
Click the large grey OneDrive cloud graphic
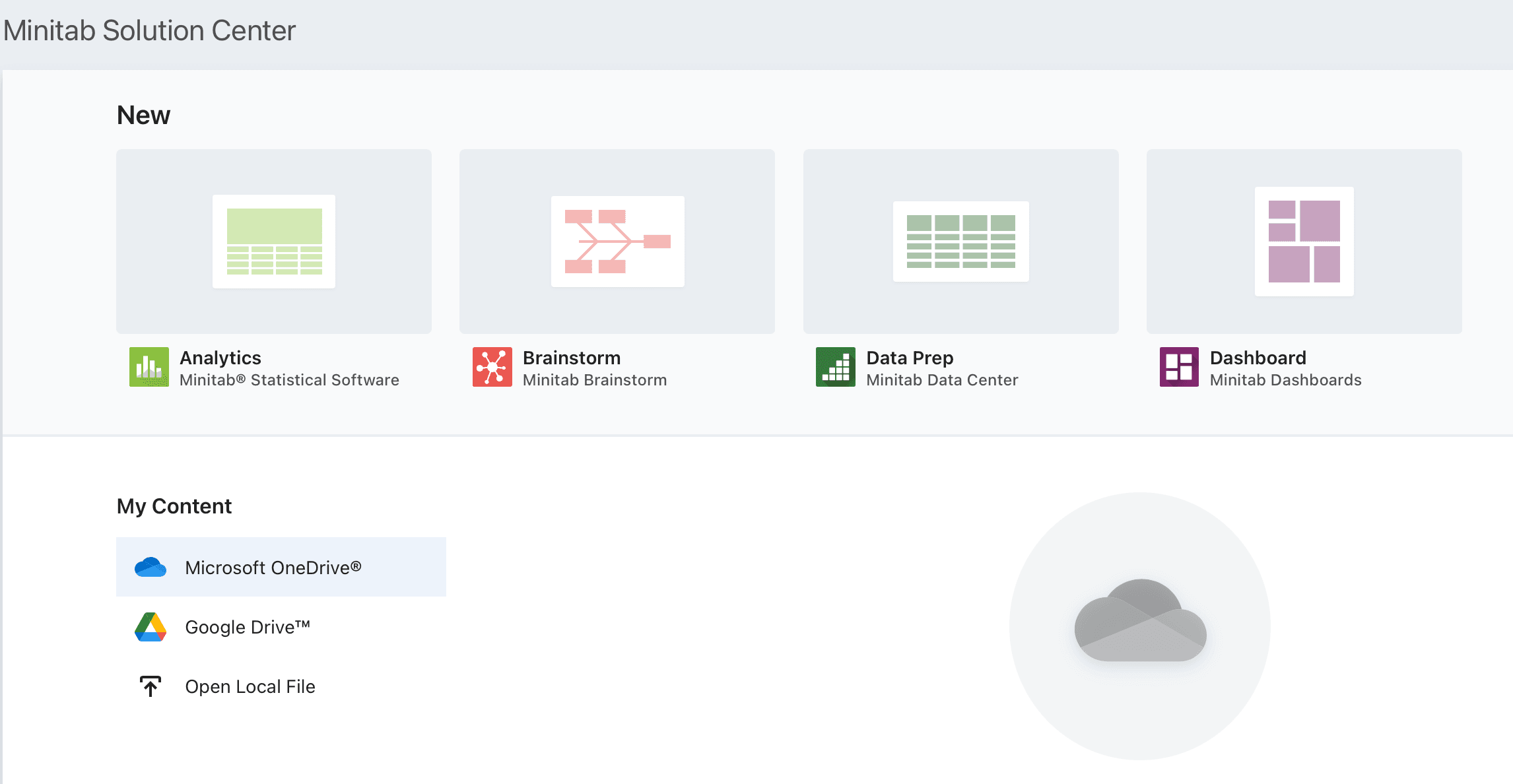pyautogui.click(x=1140, y=620)
